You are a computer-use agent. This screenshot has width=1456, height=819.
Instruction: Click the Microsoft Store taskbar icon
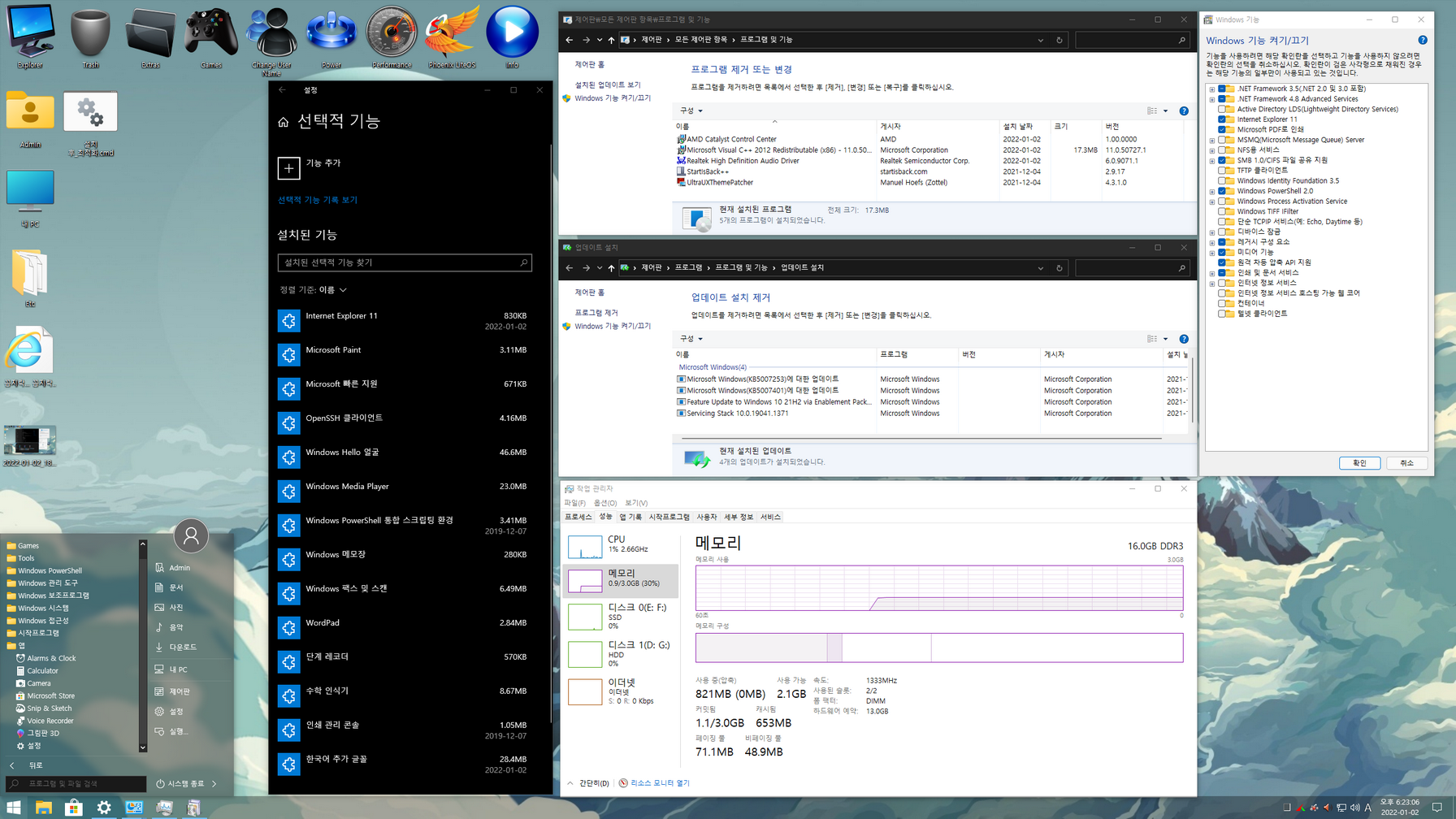point(74,808)
